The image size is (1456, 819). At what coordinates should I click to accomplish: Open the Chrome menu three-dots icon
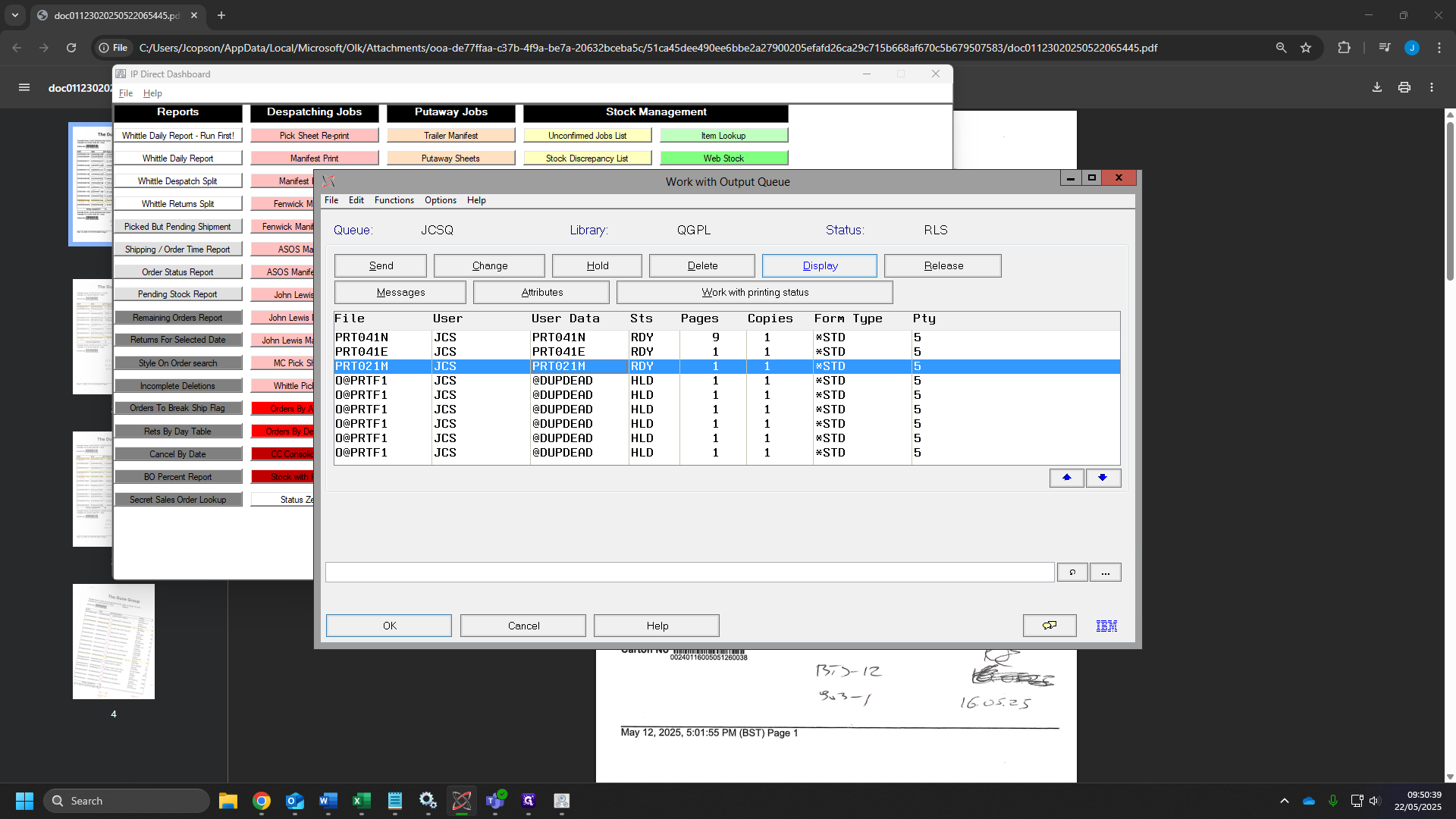click(1439, 48)
